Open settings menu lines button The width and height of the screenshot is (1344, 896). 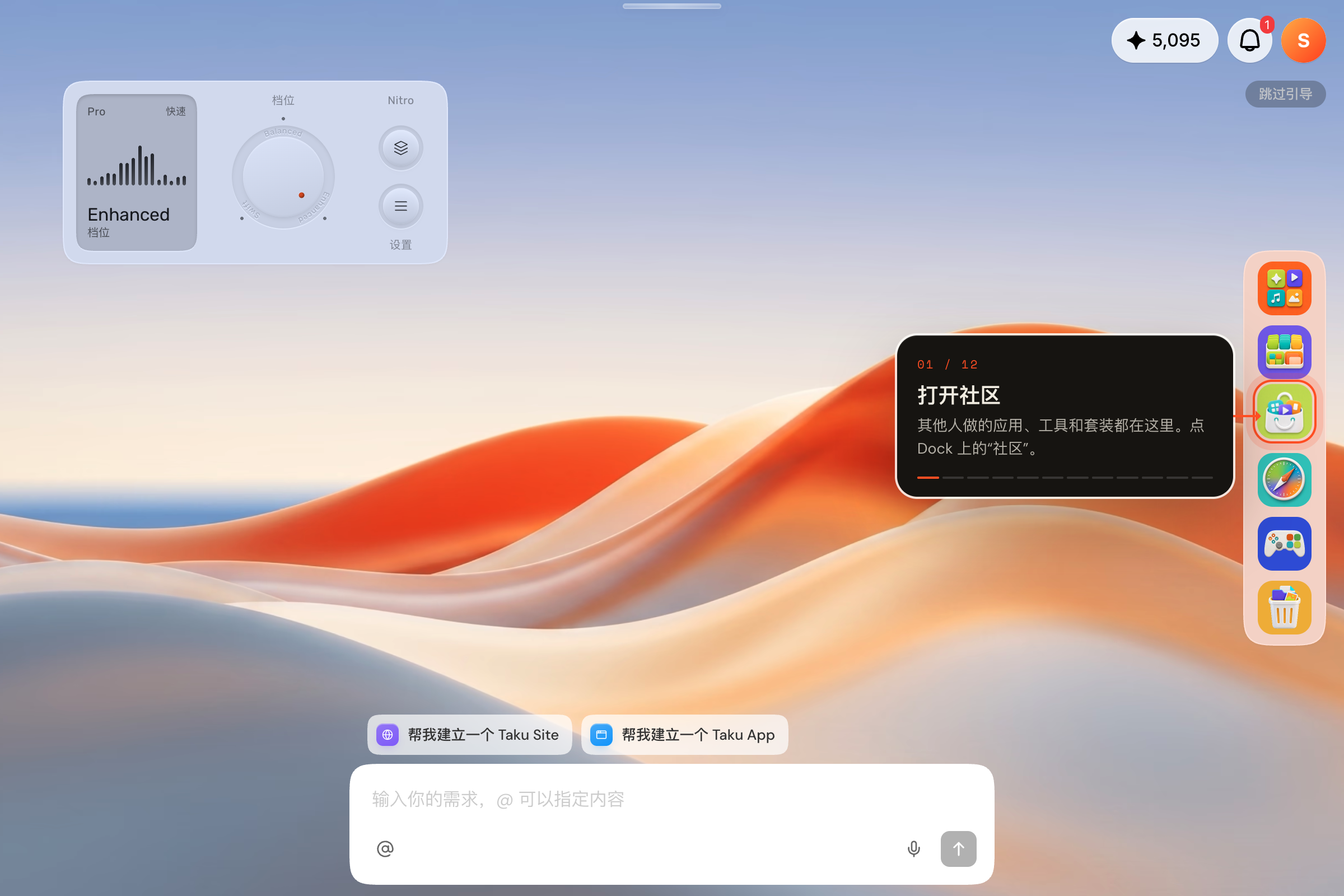coord(400,206)
